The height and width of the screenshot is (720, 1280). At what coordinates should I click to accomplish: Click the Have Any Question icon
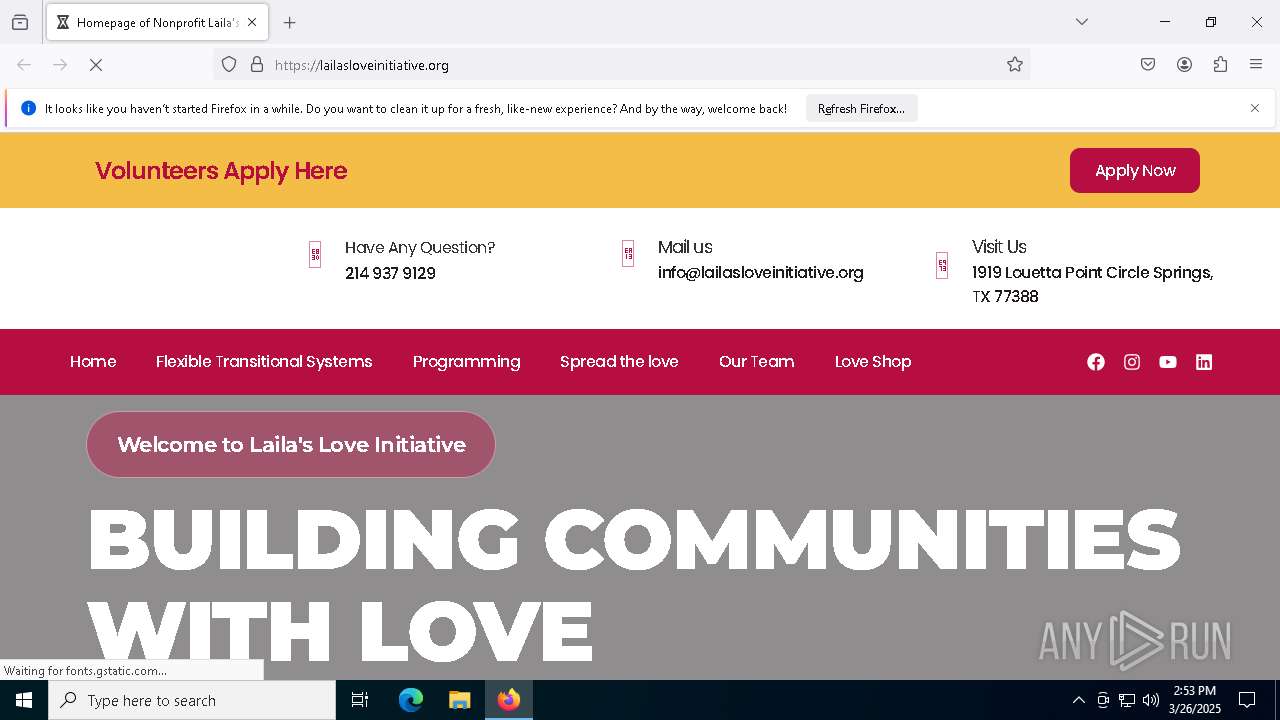coord(315,254)
